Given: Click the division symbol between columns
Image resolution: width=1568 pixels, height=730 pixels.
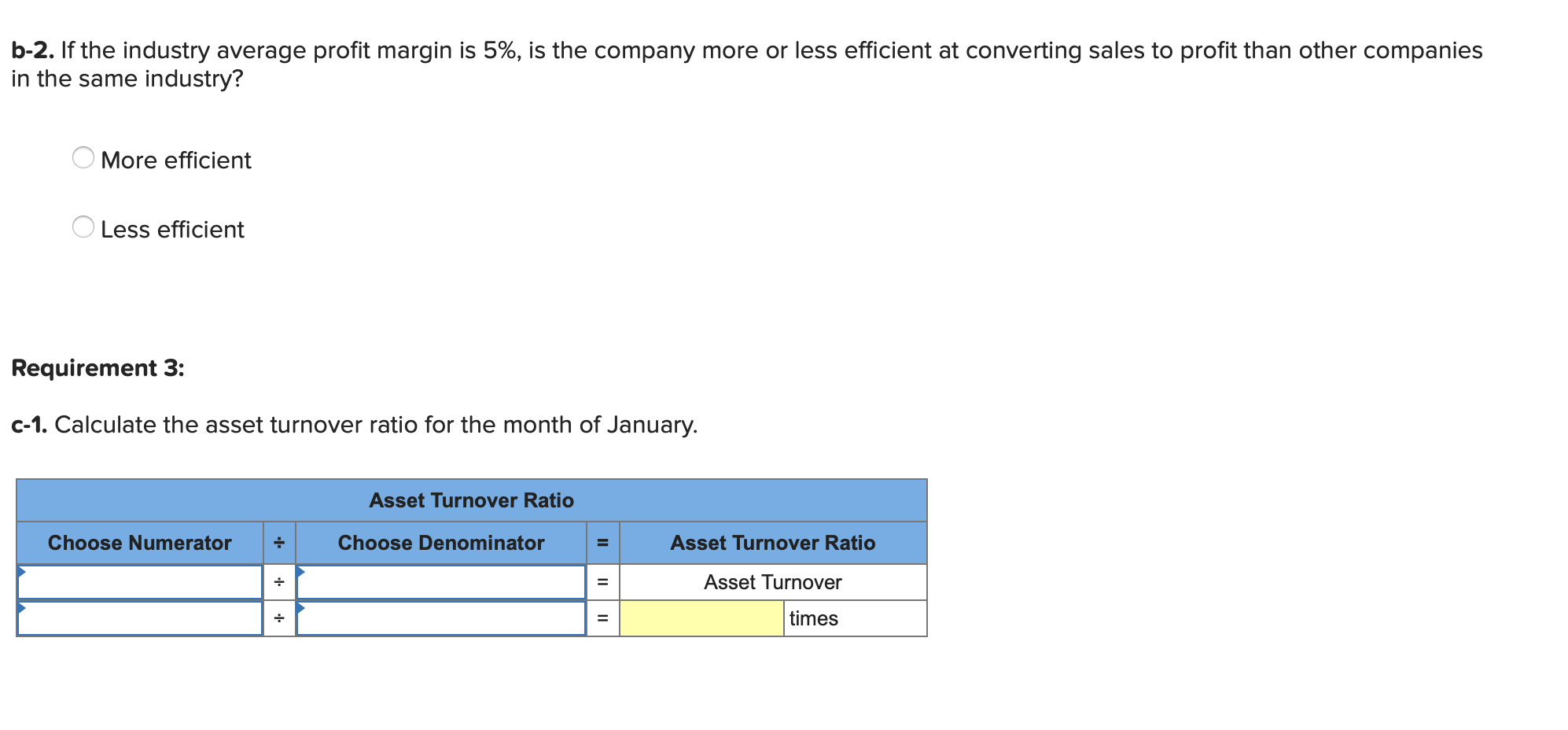Looking at the screenshot, I should (x=278, y=581).
